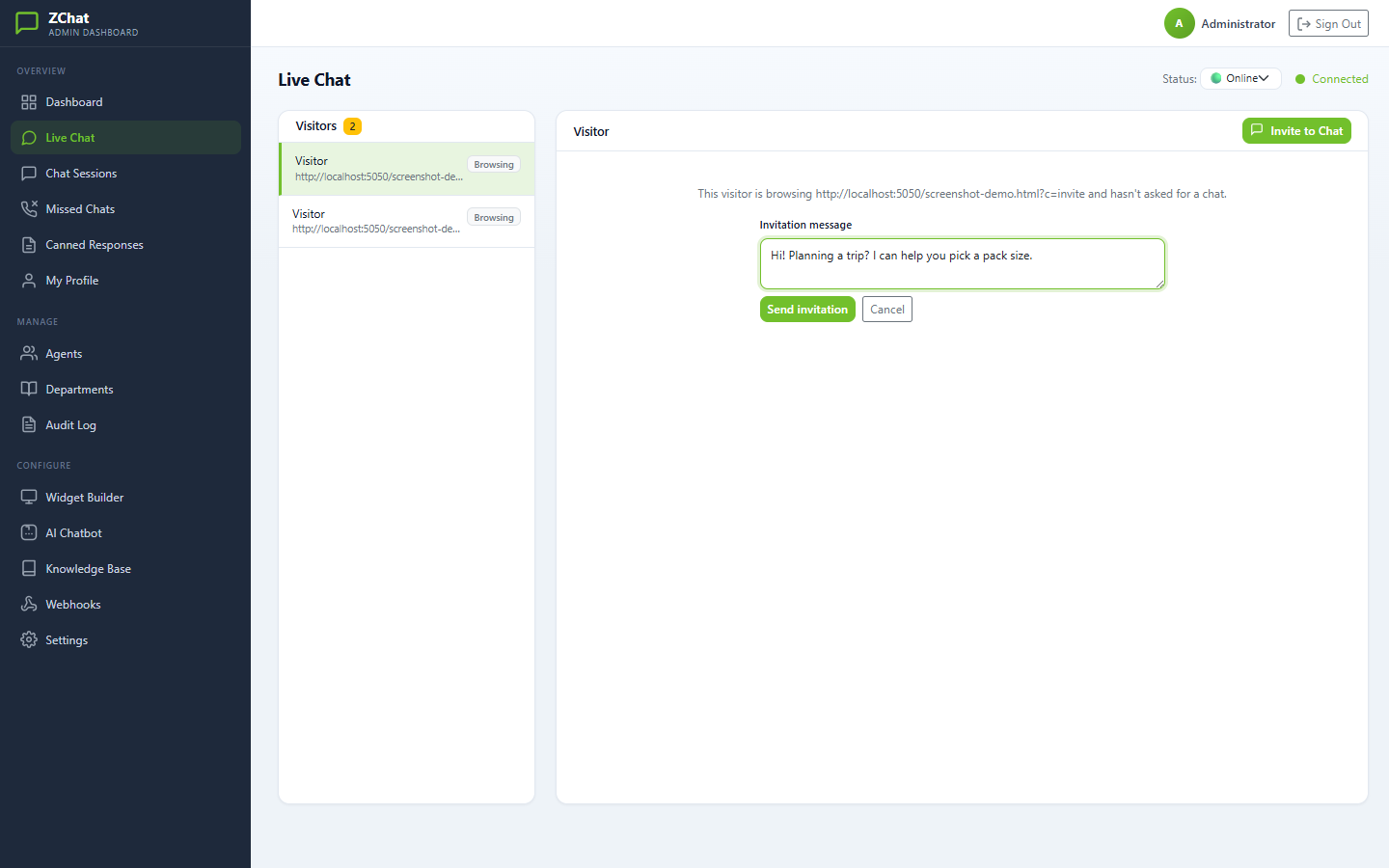
Task: Click the Departments book icon
Action: (29, 390)
